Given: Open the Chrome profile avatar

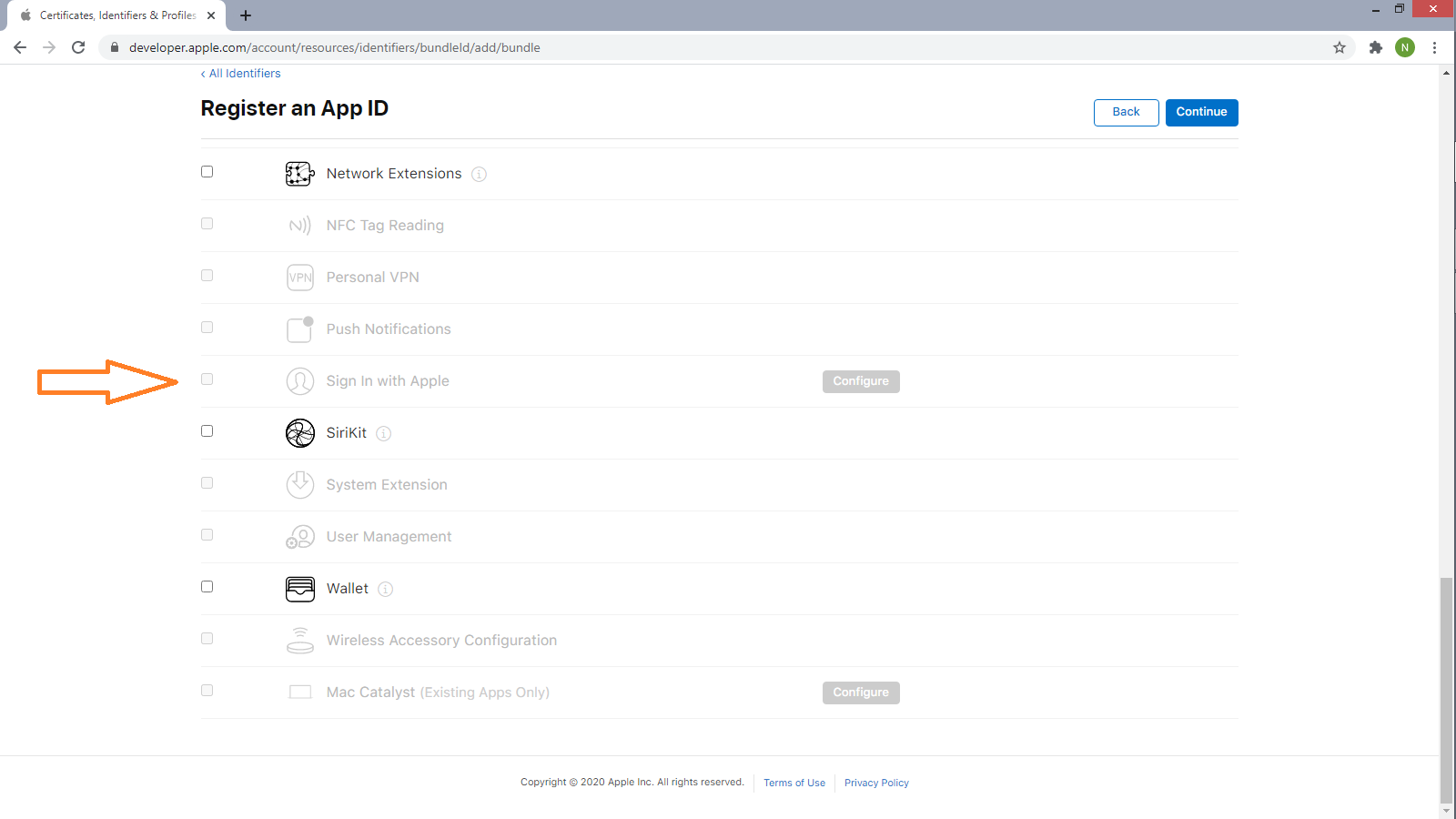Looking at the screenshot, I should (1405, 47).
